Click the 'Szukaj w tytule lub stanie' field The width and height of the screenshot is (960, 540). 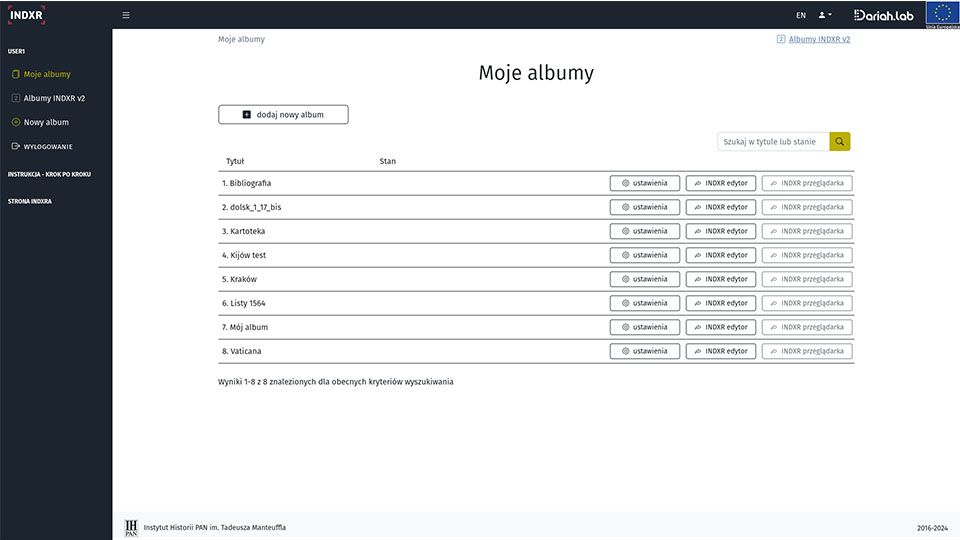pos(773,142)
